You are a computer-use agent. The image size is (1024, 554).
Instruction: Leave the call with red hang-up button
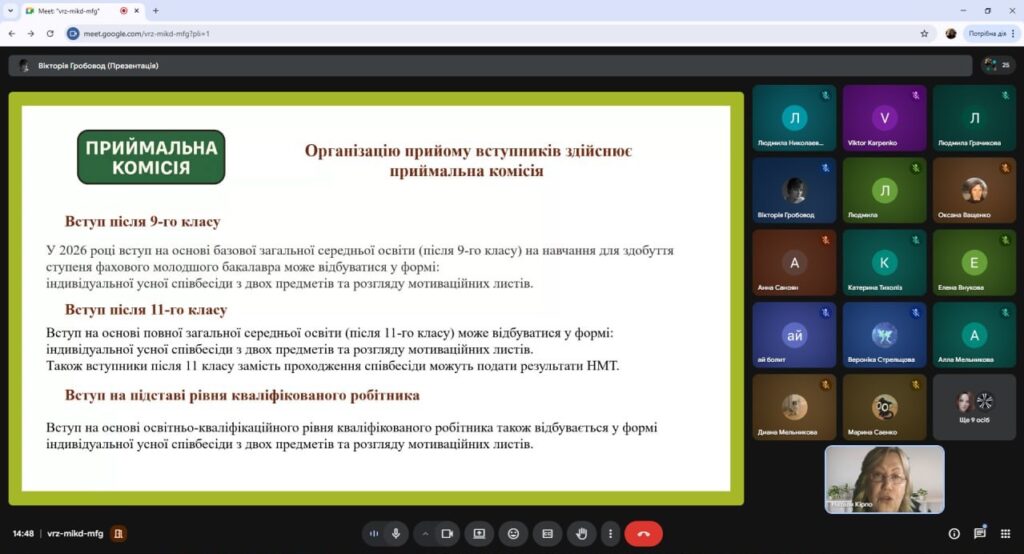tap(643, 534)
